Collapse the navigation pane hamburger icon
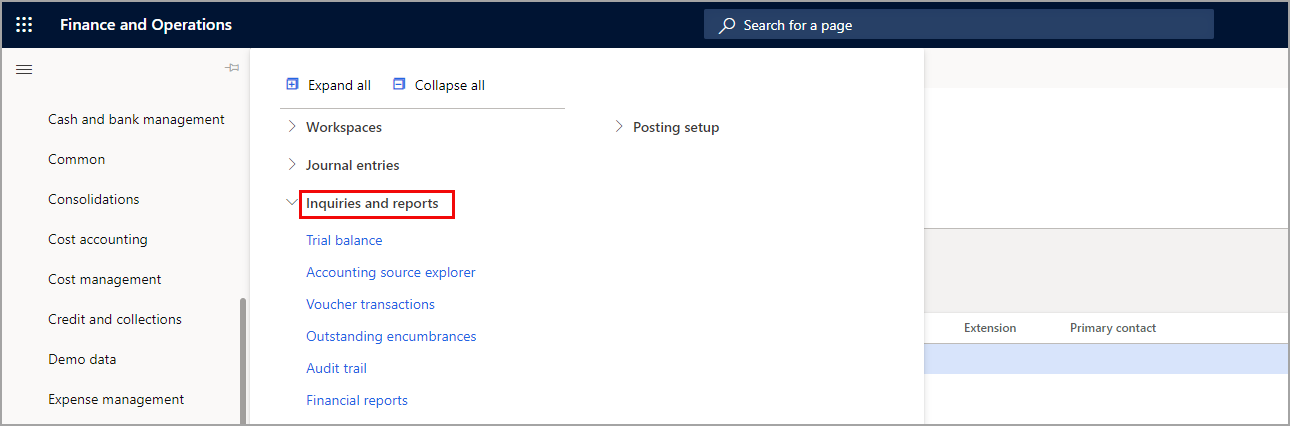1290x426 pixels. tap(24, 69)
